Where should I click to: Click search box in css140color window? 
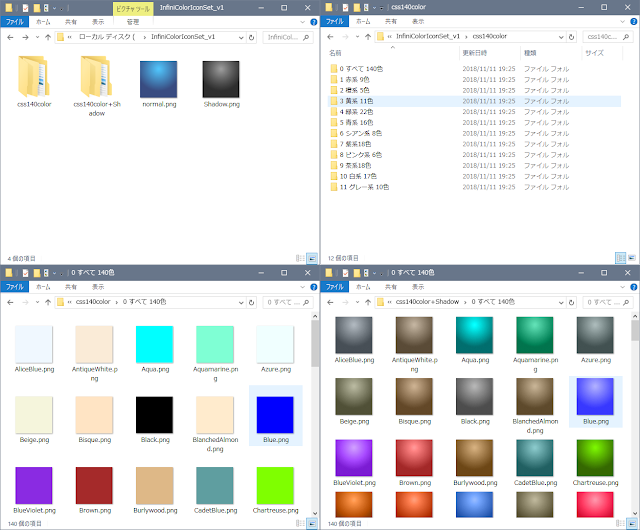(608, 37)
